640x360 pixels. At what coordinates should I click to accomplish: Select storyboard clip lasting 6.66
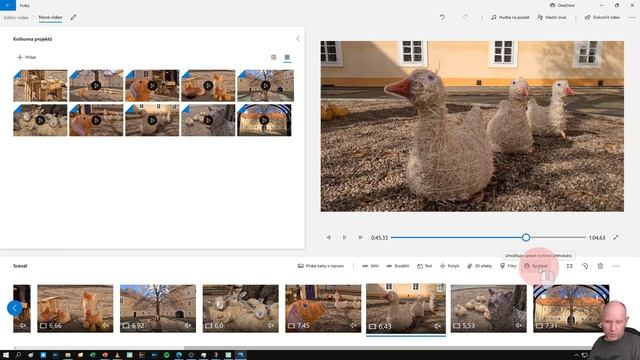pyautogui.click(x=75, y=308)
